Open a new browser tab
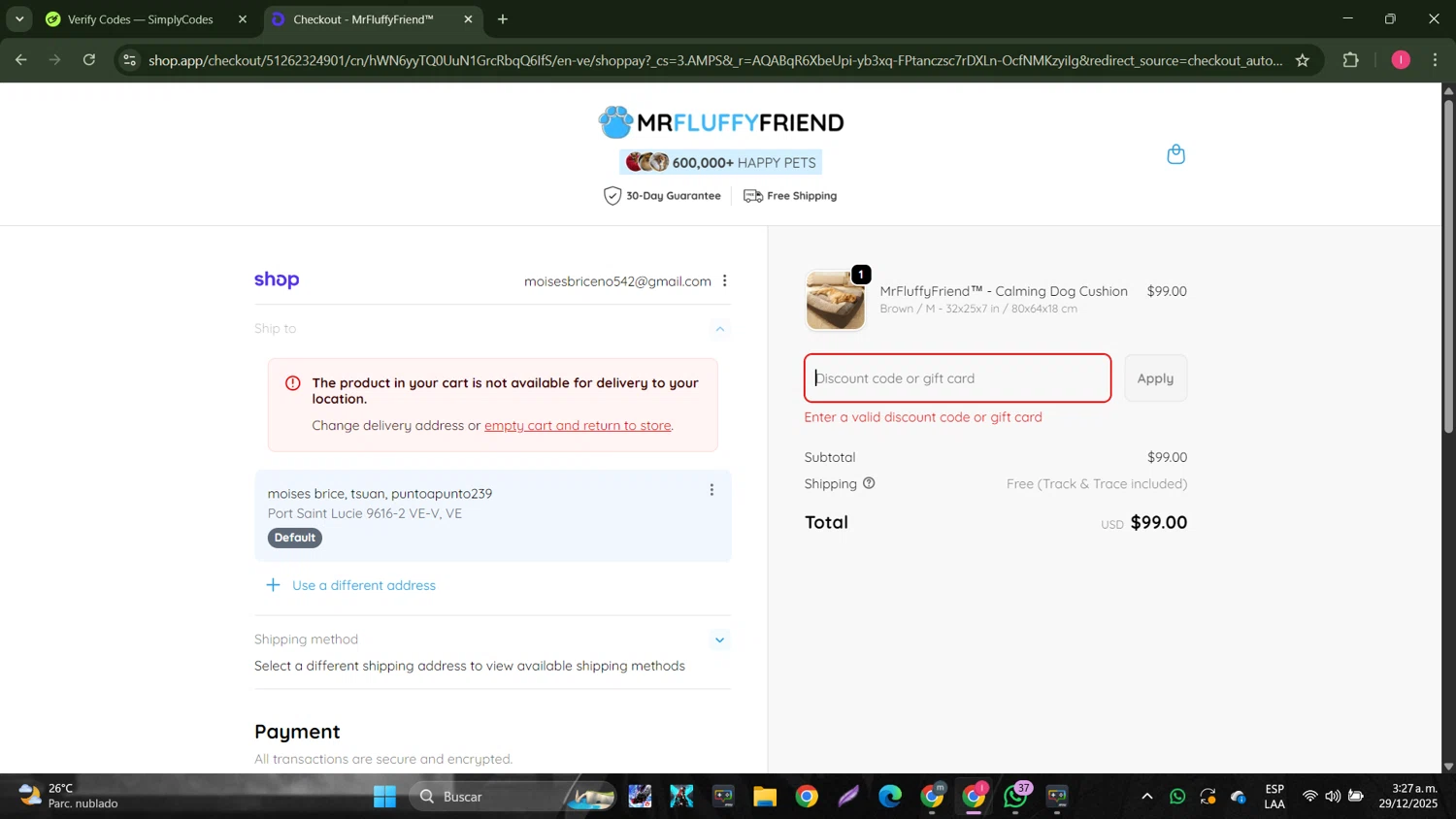The image size is (1456, 819). coord(503,19)
